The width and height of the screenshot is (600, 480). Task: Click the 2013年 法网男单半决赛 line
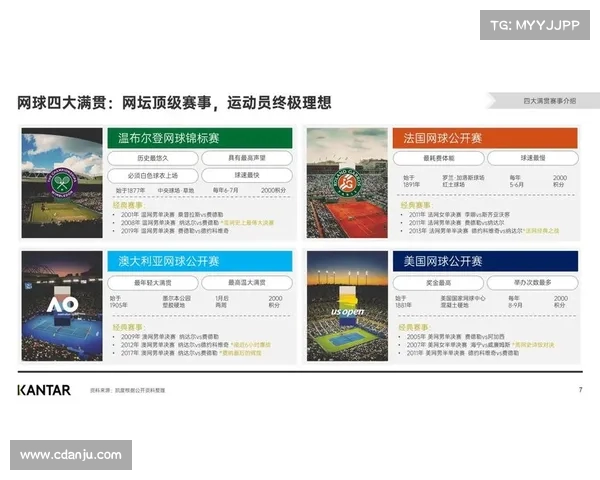click(x=484, y=231)
